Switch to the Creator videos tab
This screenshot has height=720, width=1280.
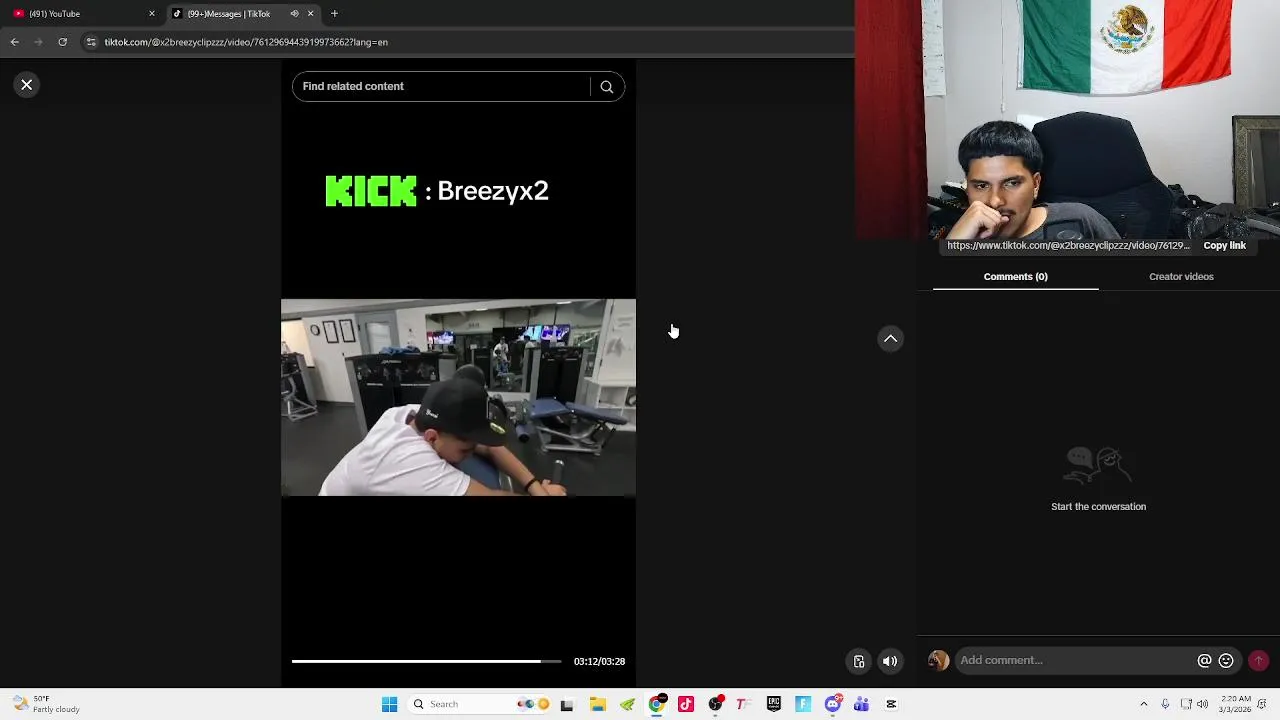[x=1181, y=277]
